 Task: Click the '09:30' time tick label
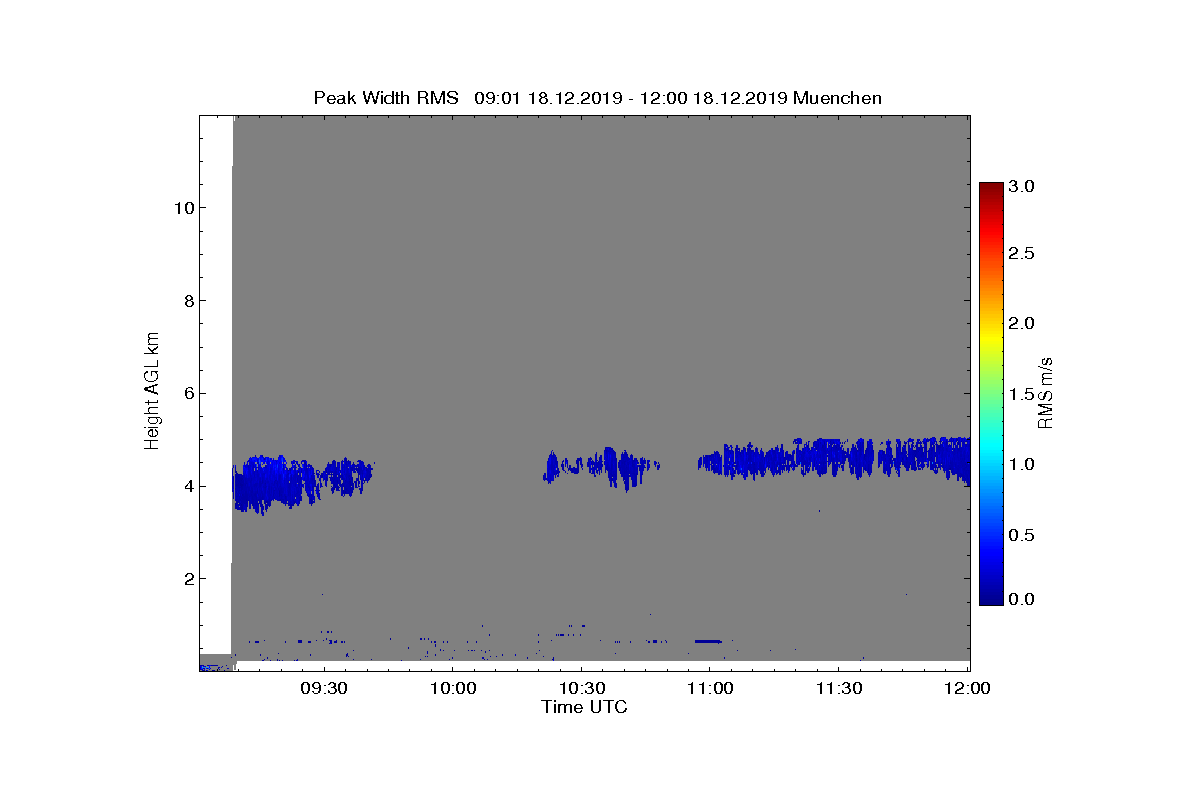(323, 689)
